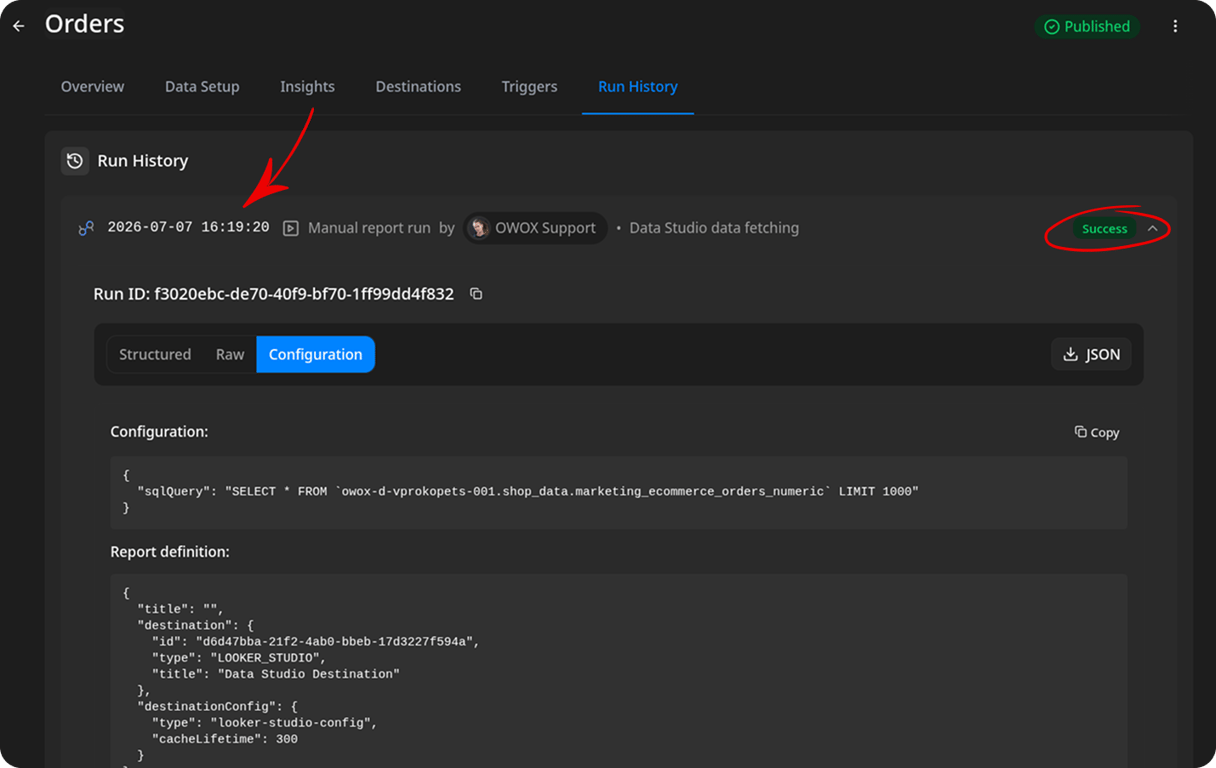
Task: Go back using the arrow beside Orders
Action: click(18, 26)
